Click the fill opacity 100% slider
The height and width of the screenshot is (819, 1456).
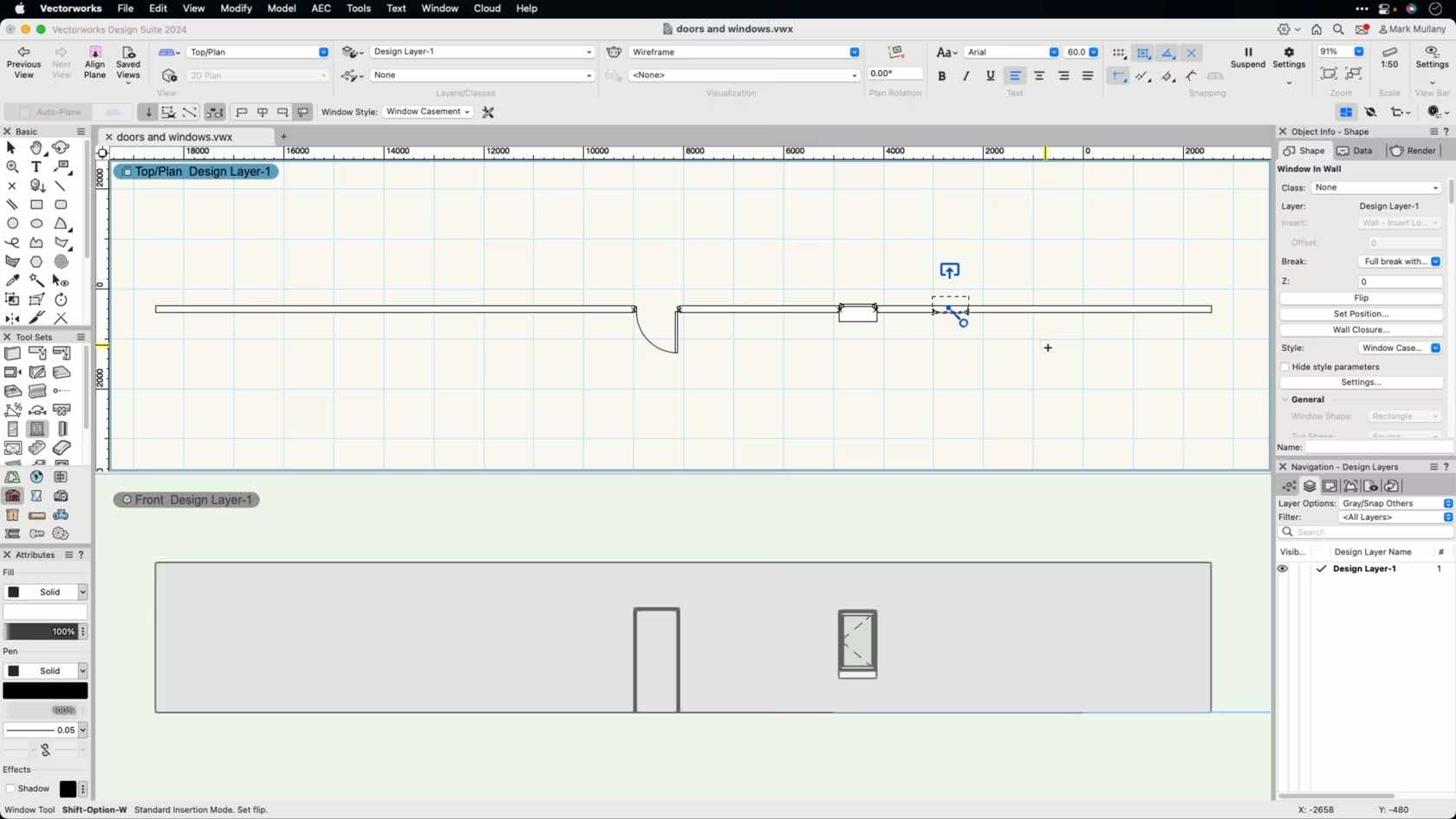point(41,632)
